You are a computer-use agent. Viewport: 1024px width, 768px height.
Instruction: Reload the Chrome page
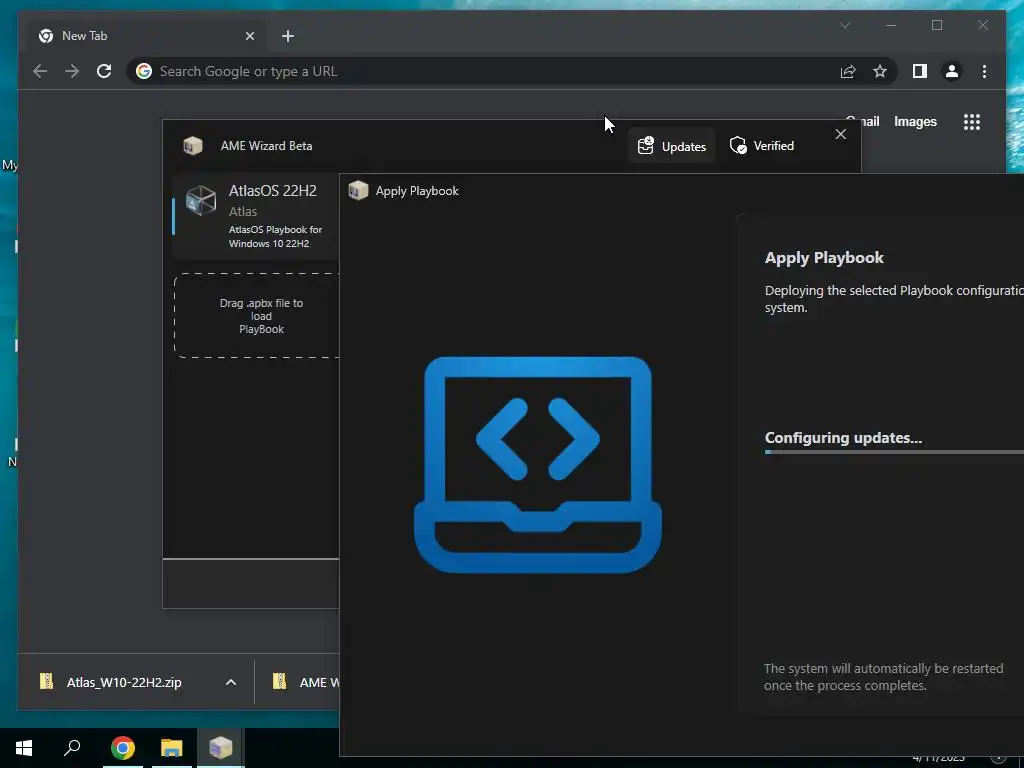[104, 71]
